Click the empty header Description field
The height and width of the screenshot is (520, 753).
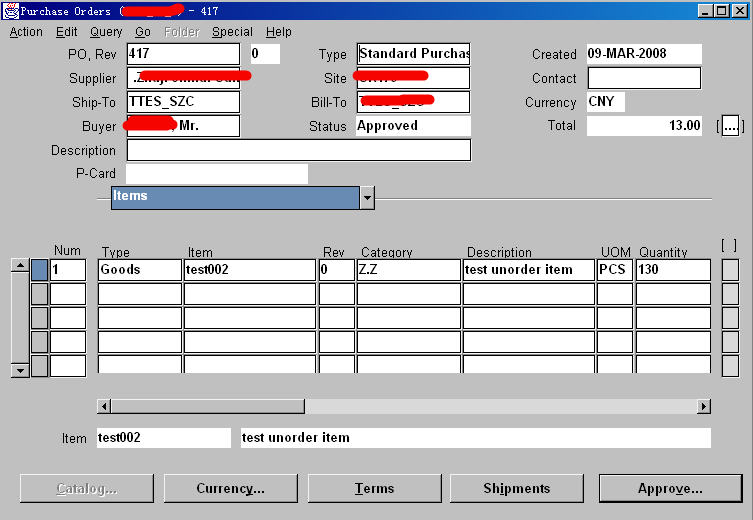pyautogui.click(x=299, y=150)
